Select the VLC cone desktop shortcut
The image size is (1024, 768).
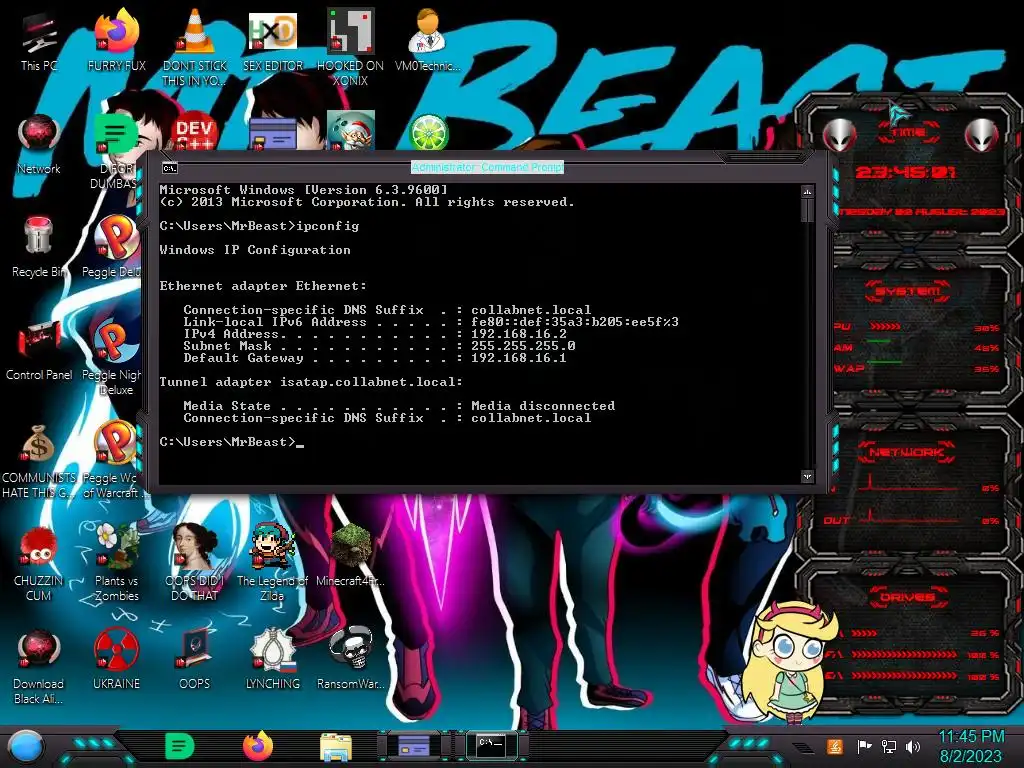[x=194, y=46]
